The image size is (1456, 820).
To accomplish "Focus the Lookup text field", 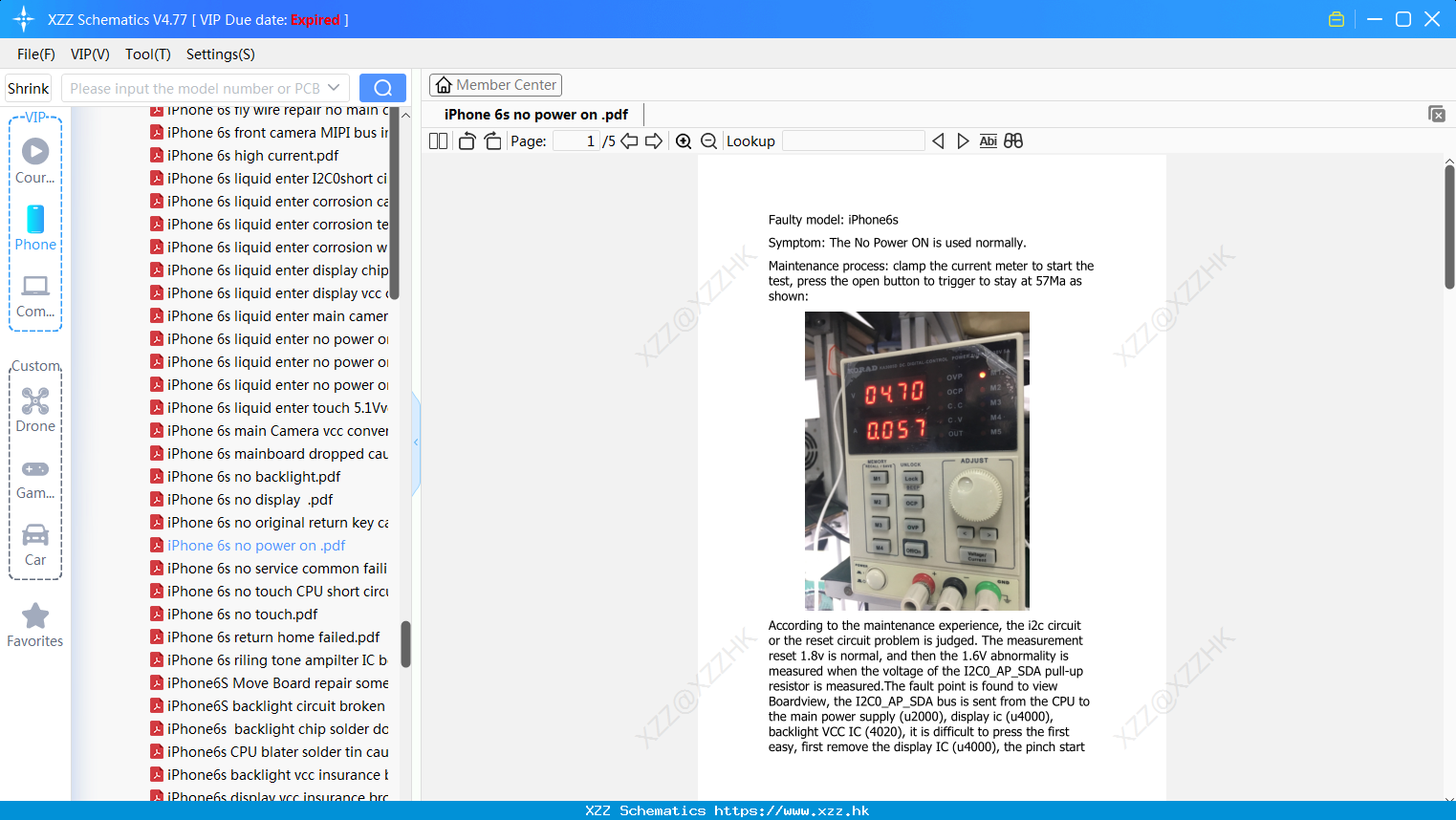I will coord(854,141).
